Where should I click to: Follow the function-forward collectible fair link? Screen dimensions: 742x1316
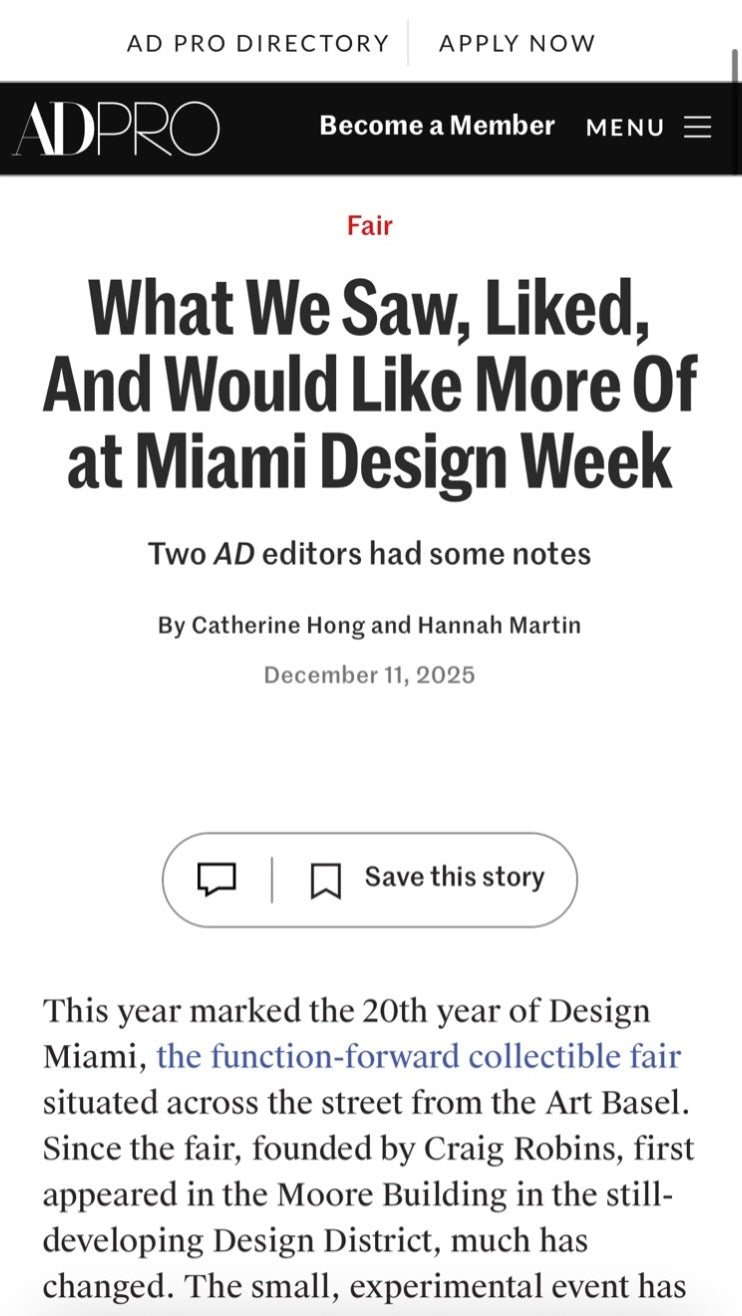tap(419, 1055)
